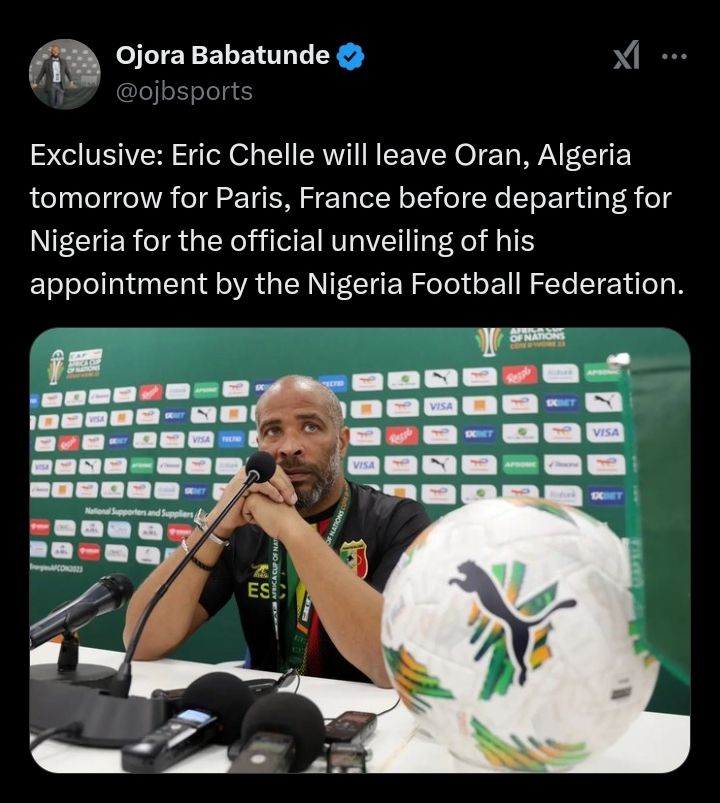Click the handheld microphone at the photo's left edge
This screenshot has height=803, width=720.
(85, 605)
